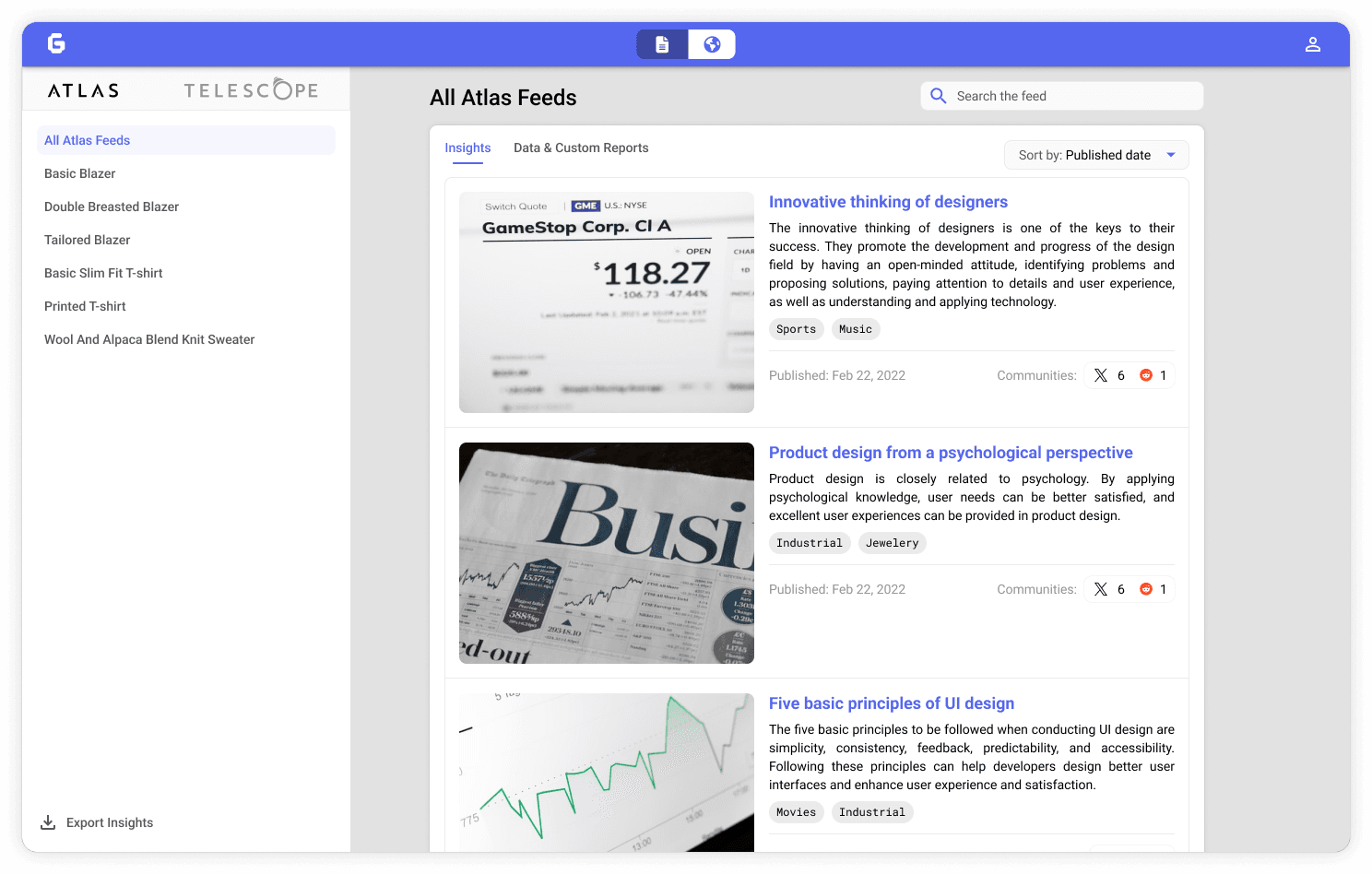Viewport: 1372px width, 874px height.
Task: Click the GameStop stock quote thumbnail
Action: 607,302
